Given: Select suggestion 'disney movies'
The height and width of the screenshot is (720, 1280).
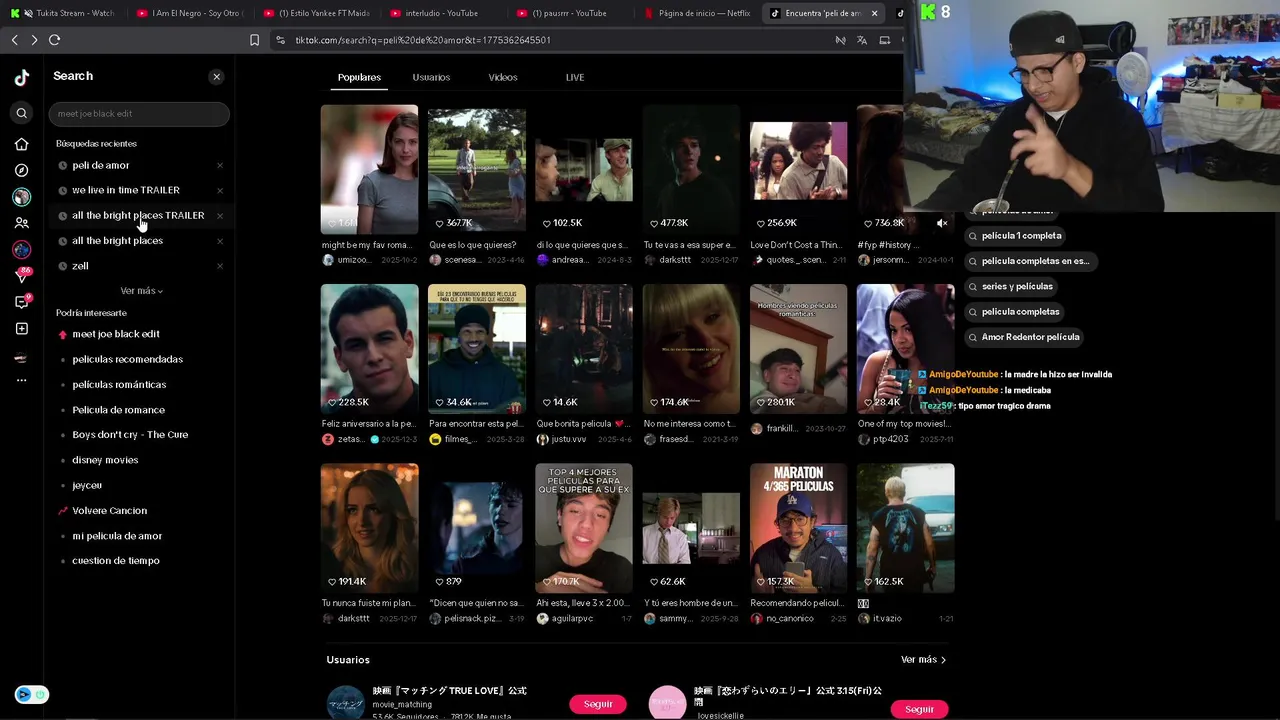Looking at the screenshot, I should pyautogui.click(x=105, y=460).
